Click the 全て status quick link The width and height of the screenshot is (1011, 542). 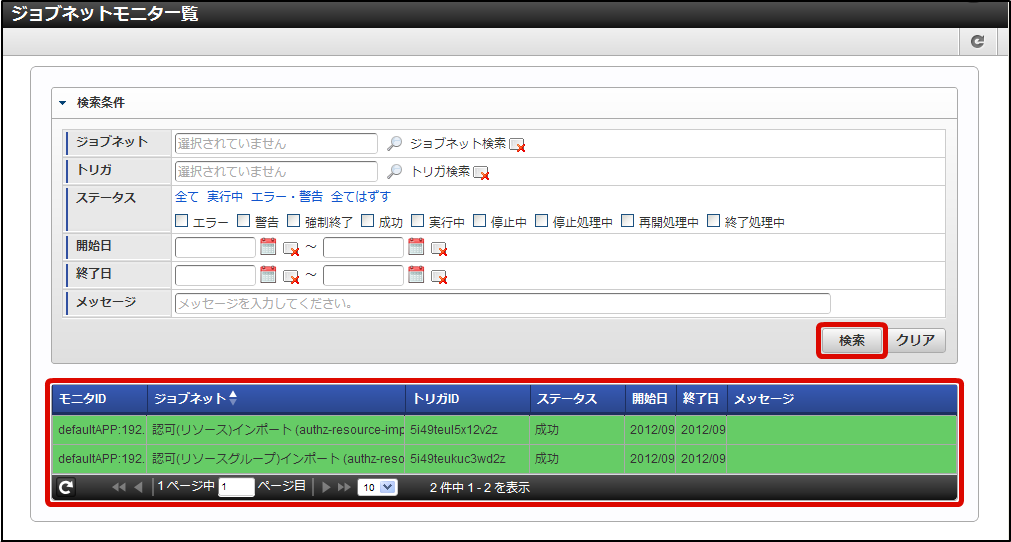(x=187, y=197)
